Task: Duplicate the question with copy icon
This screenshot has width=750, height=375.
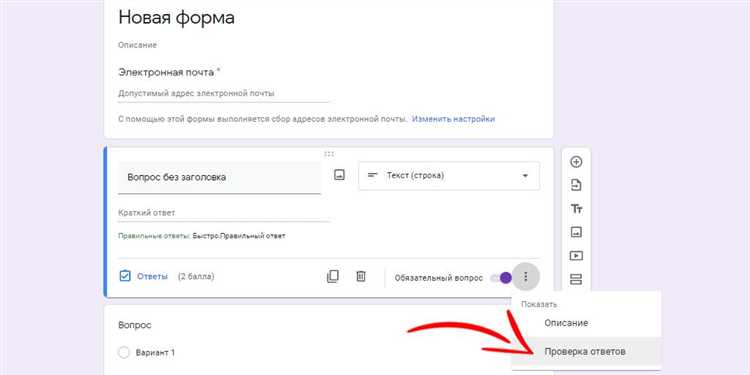Action: click(332, 276)
